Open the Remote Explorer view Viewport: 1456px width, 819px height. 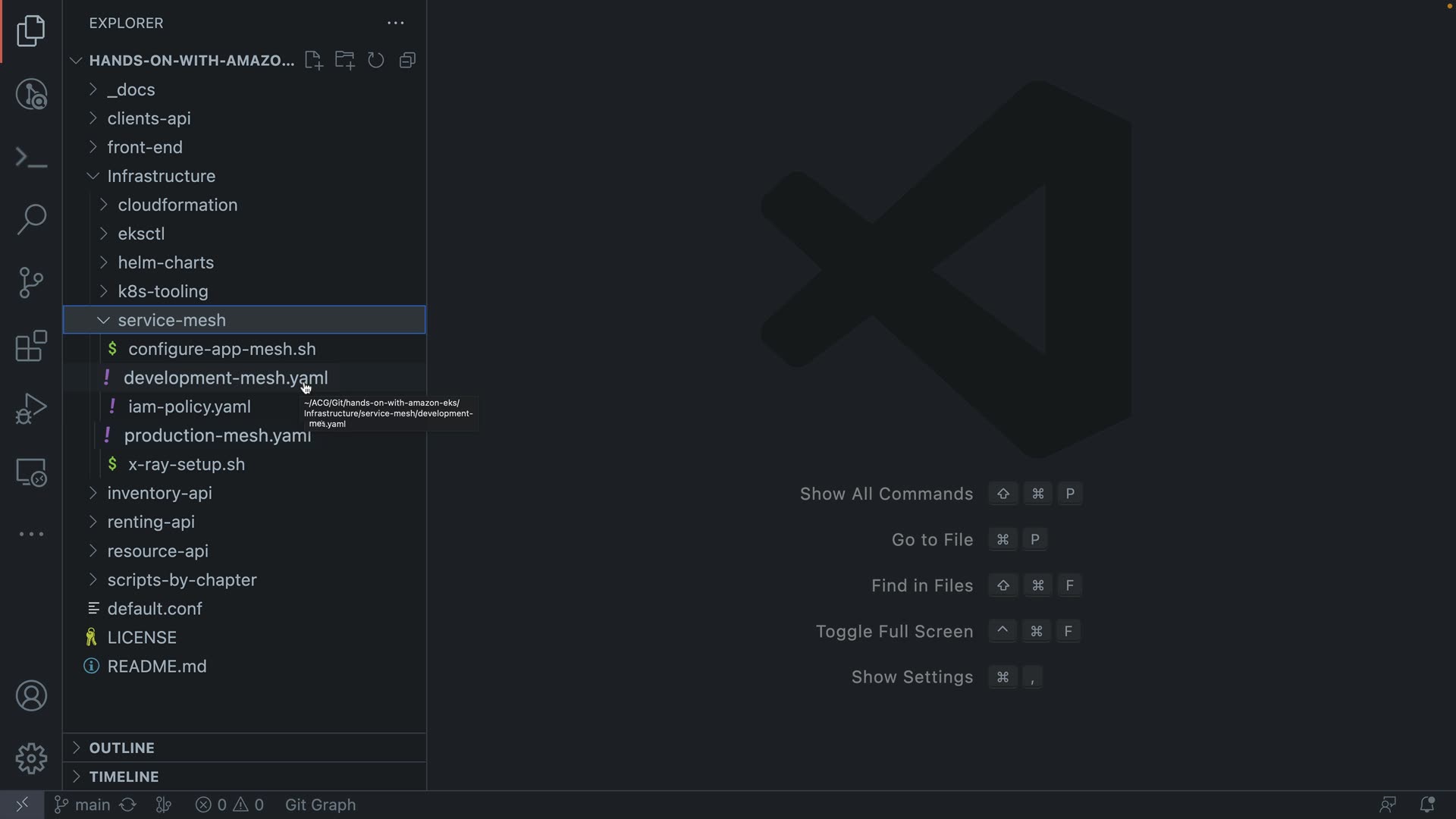31,472
